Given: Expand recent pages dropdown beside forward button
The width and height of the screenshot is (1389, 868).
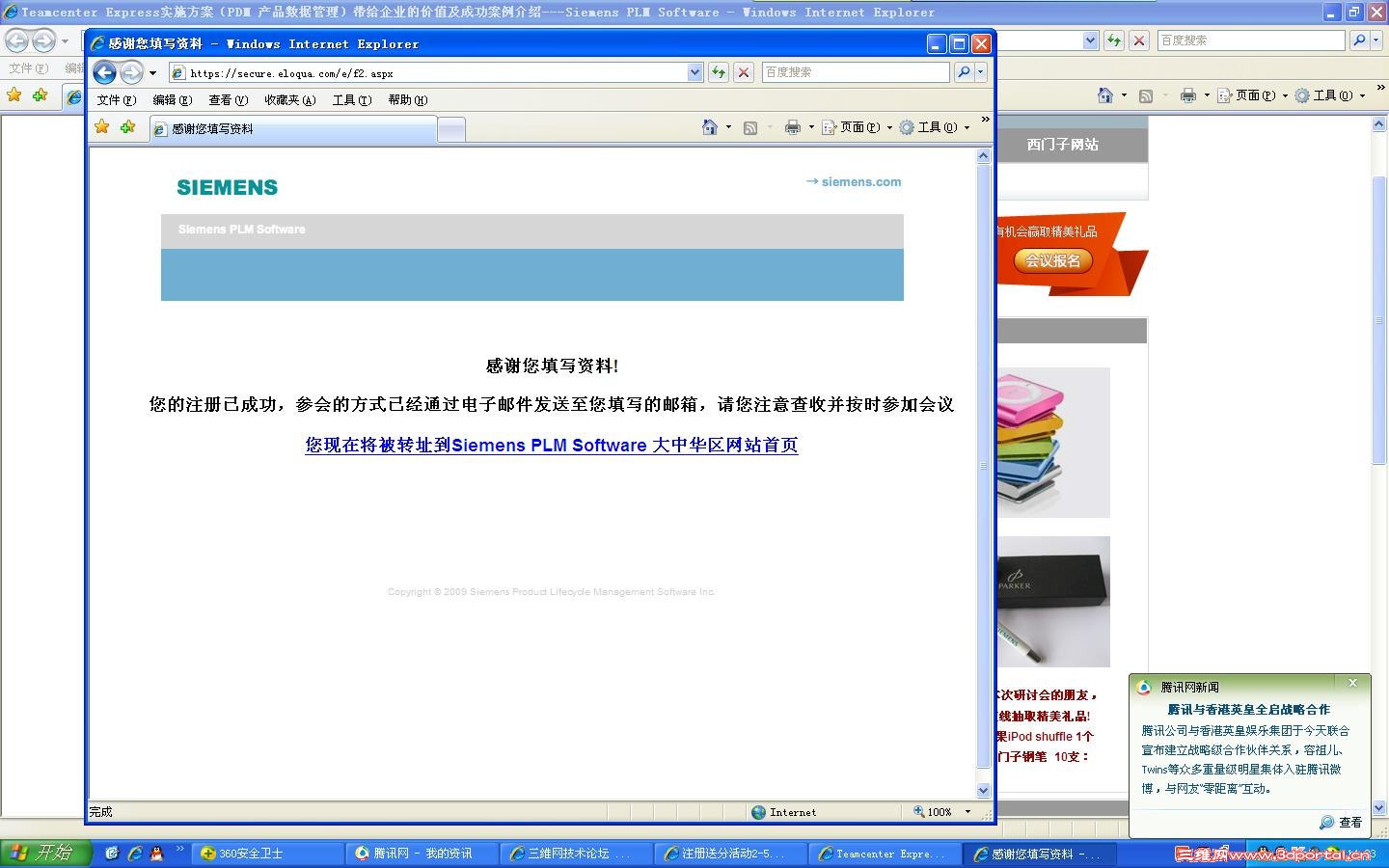Looking at the screenshot, I should coord(152,73).
